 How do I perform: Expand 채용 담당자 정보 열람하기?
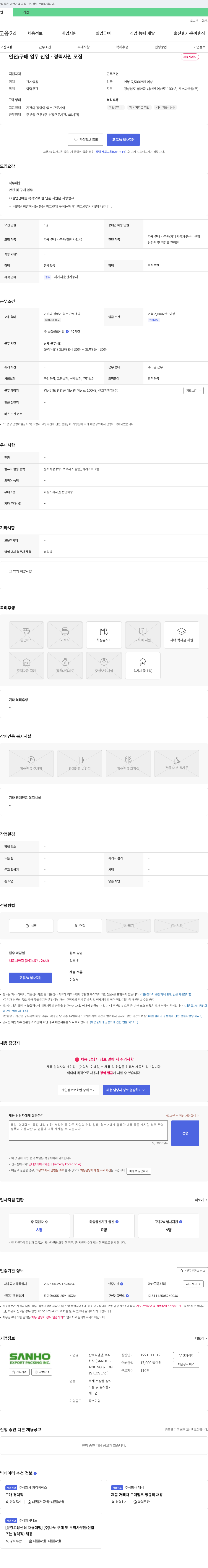[126, 1090]
